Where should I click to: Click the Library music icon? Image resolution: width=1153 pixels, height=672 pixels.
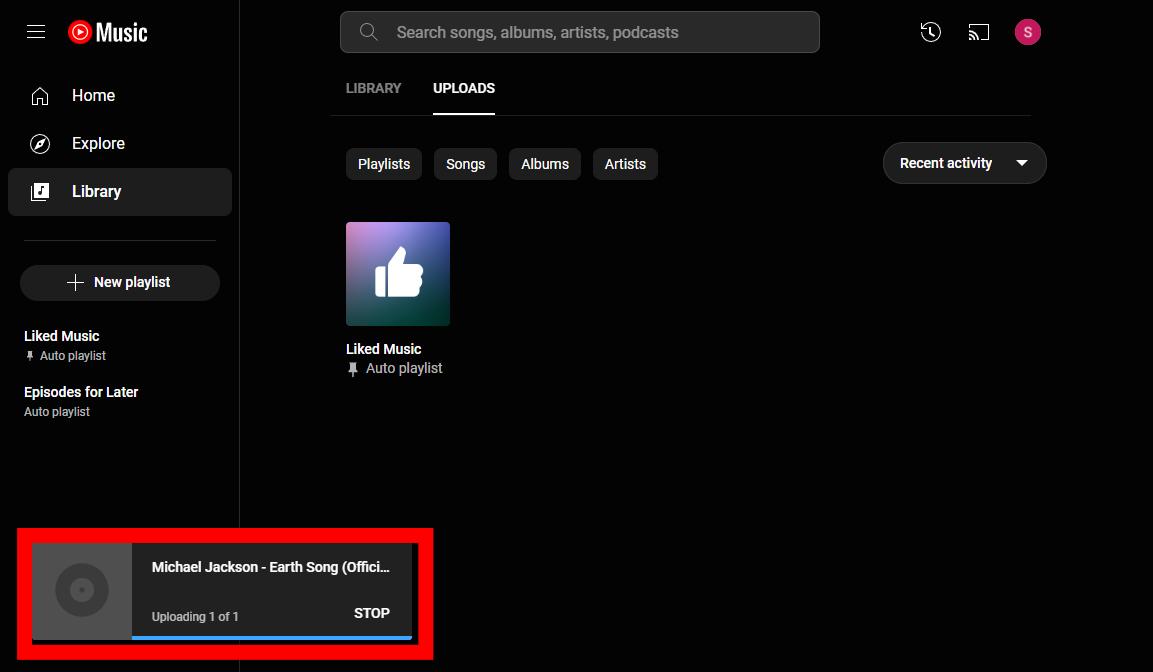pos(40,192)
